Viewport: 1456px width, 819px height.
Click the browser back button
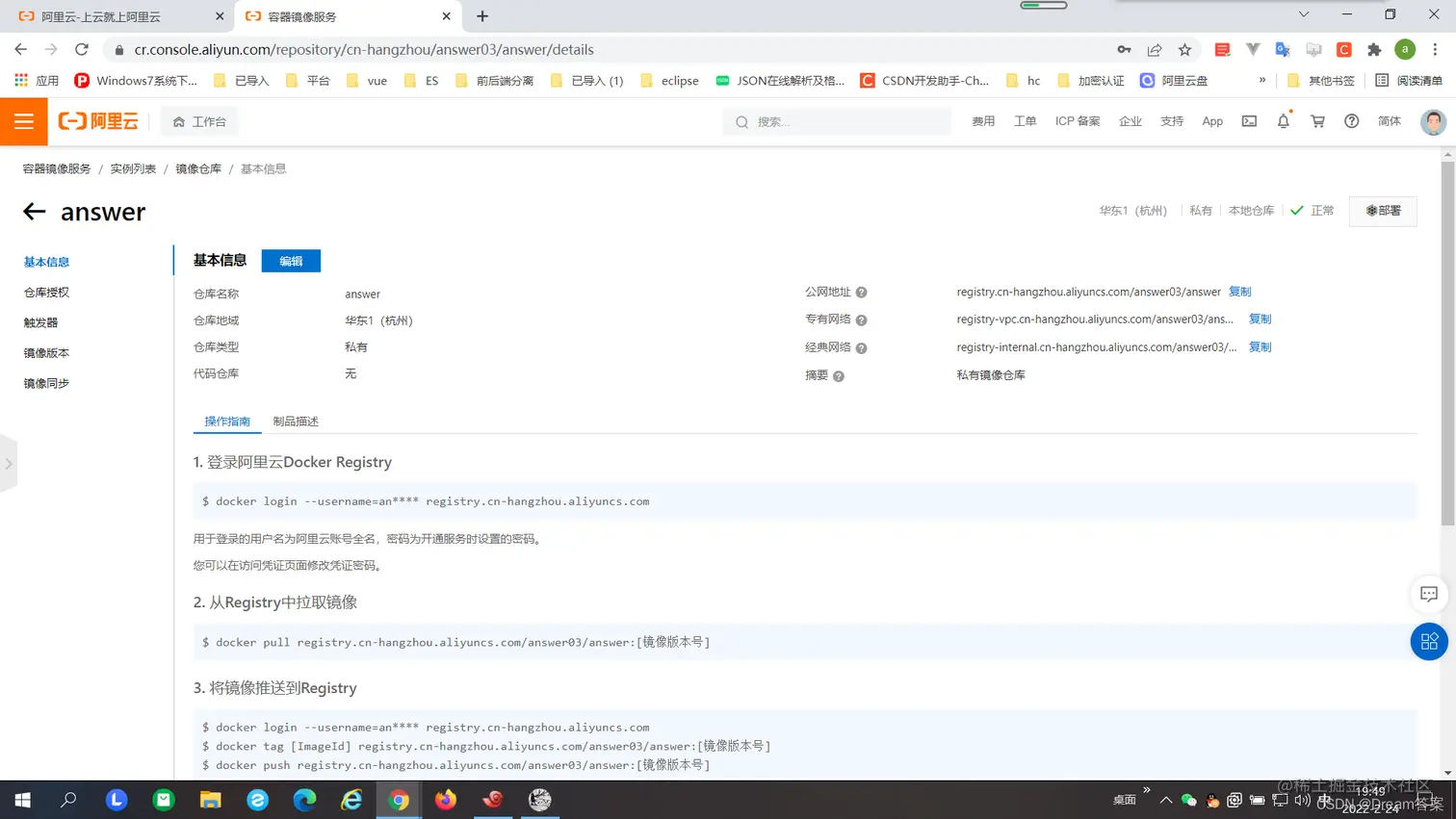[21, 49]
